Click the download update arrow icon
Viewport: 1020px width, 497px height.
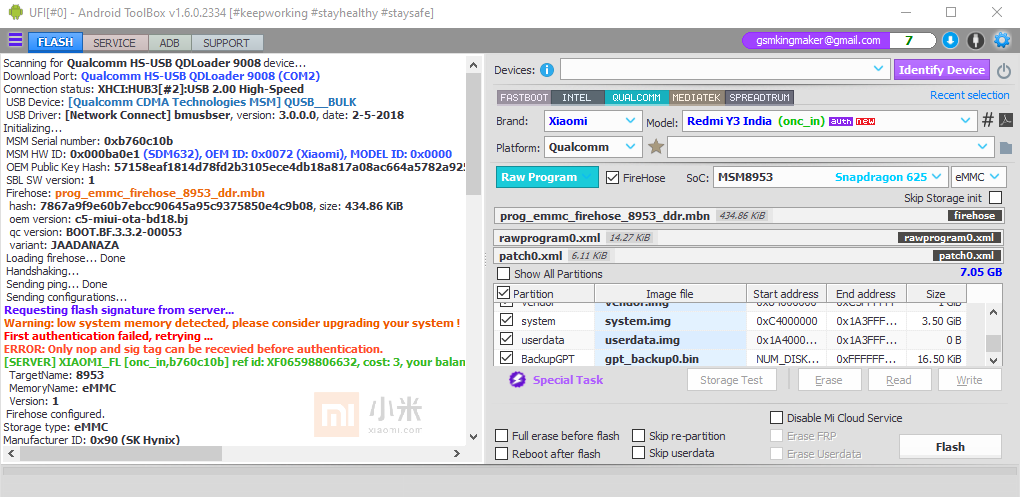click(950, 41)
